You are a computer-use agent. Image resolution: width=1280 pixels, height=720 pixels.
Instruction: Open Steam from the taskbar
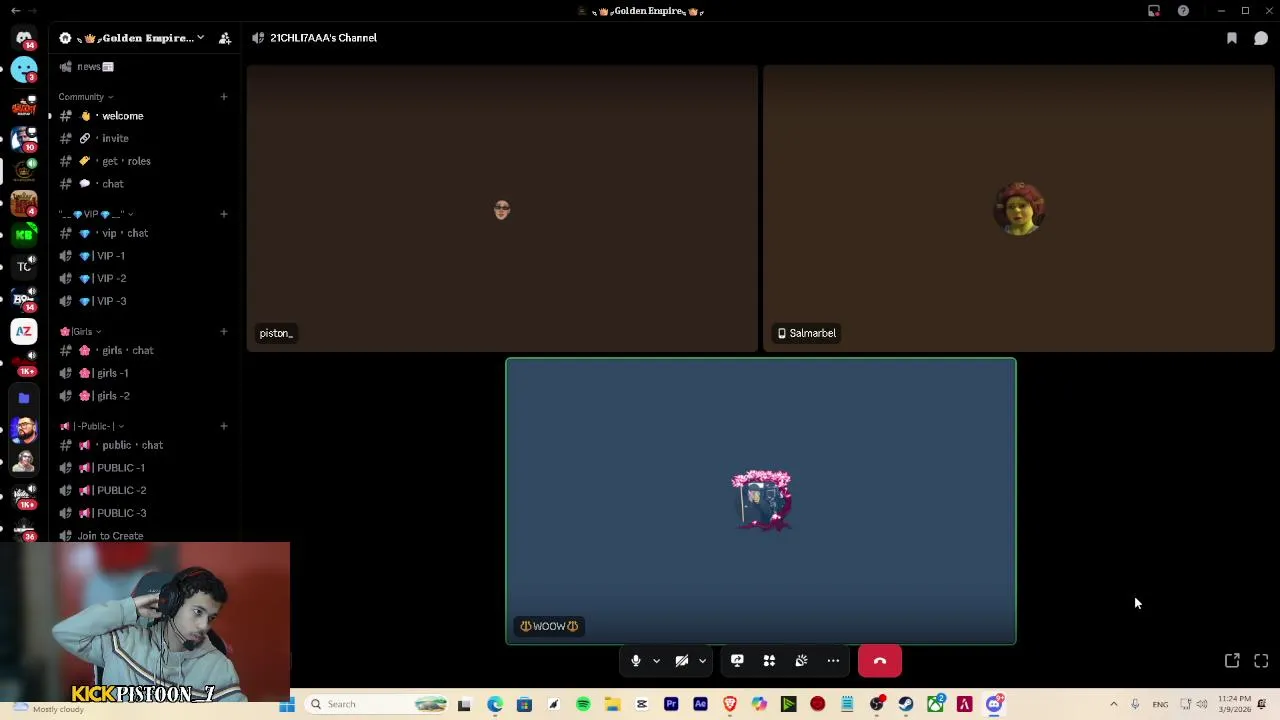click(x=906, y=704)
